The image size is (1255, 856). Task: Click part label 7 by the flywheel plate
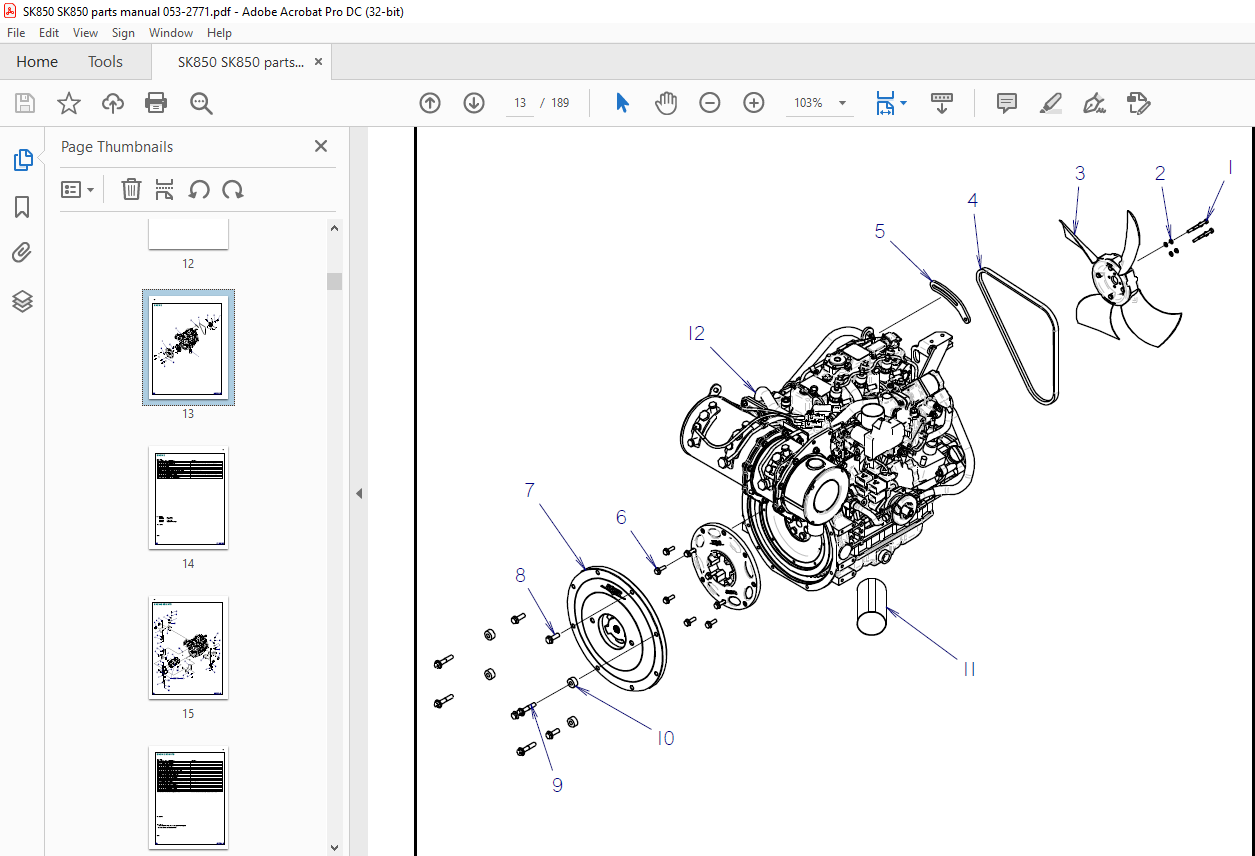(530, 490)
